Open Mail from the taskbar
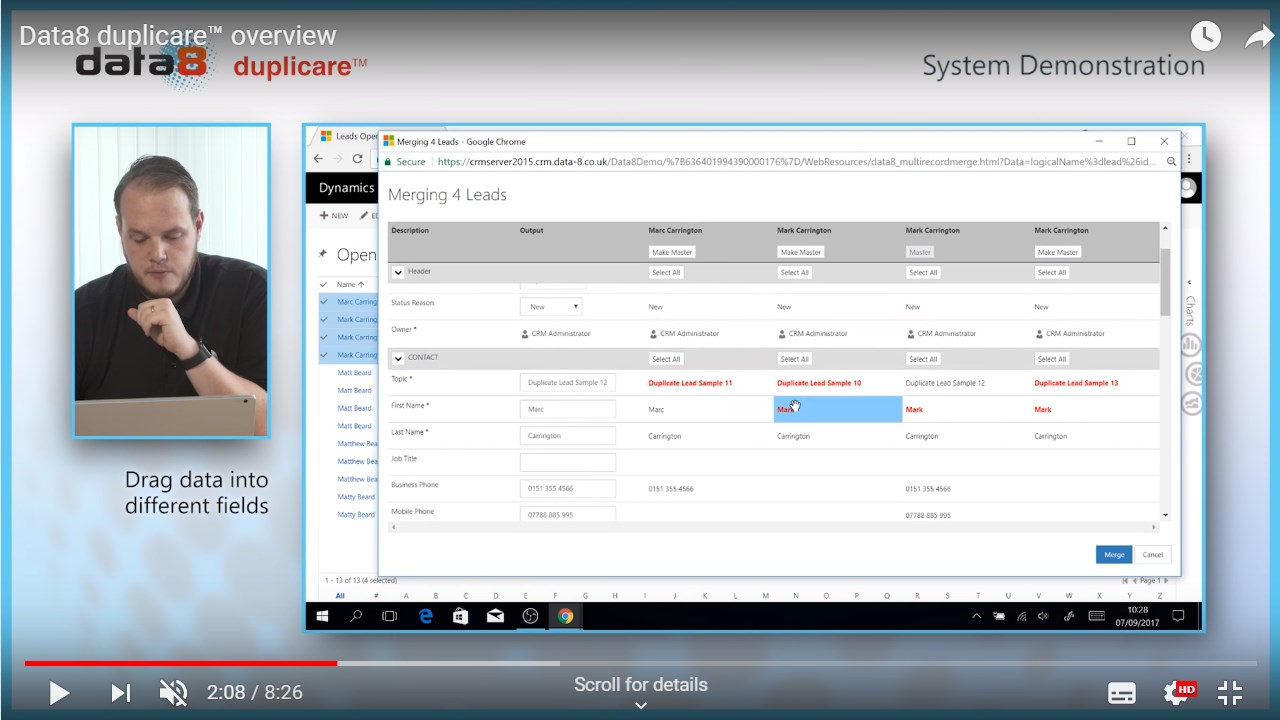The height and width of the screenshot is (720, 1280). 495,616
